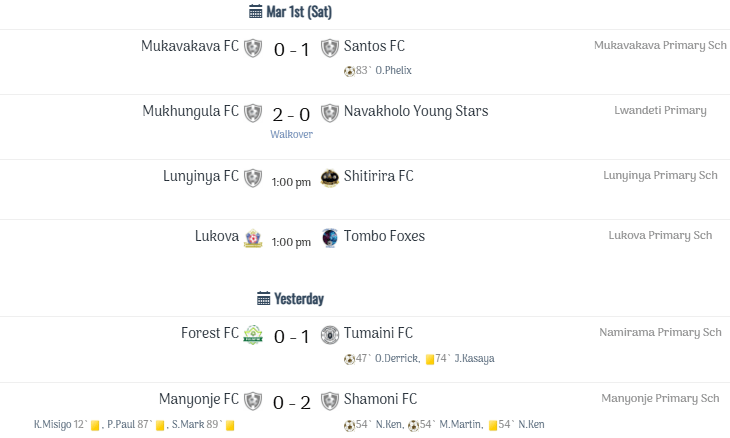
Task: Click the calendar icon beside Mar 1st
Action: point(255,12)
